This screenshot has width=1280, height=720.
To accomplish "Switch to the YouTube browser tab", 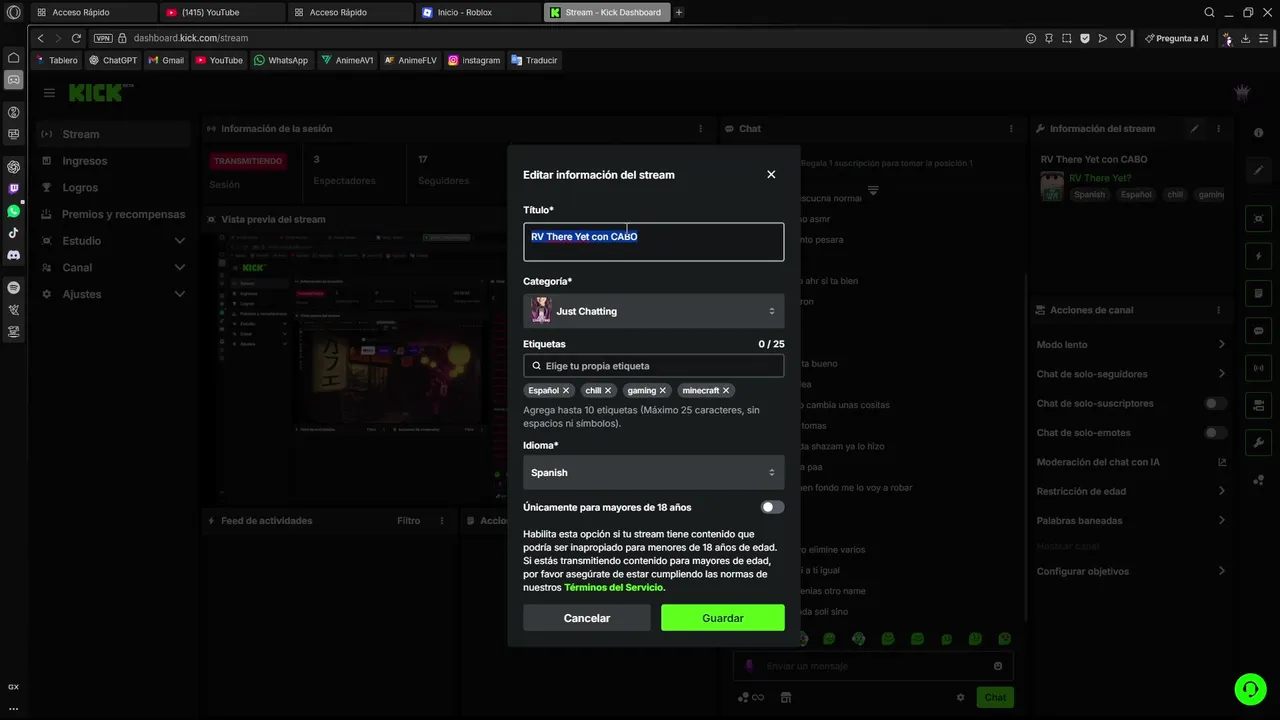I will pos(222,13).
